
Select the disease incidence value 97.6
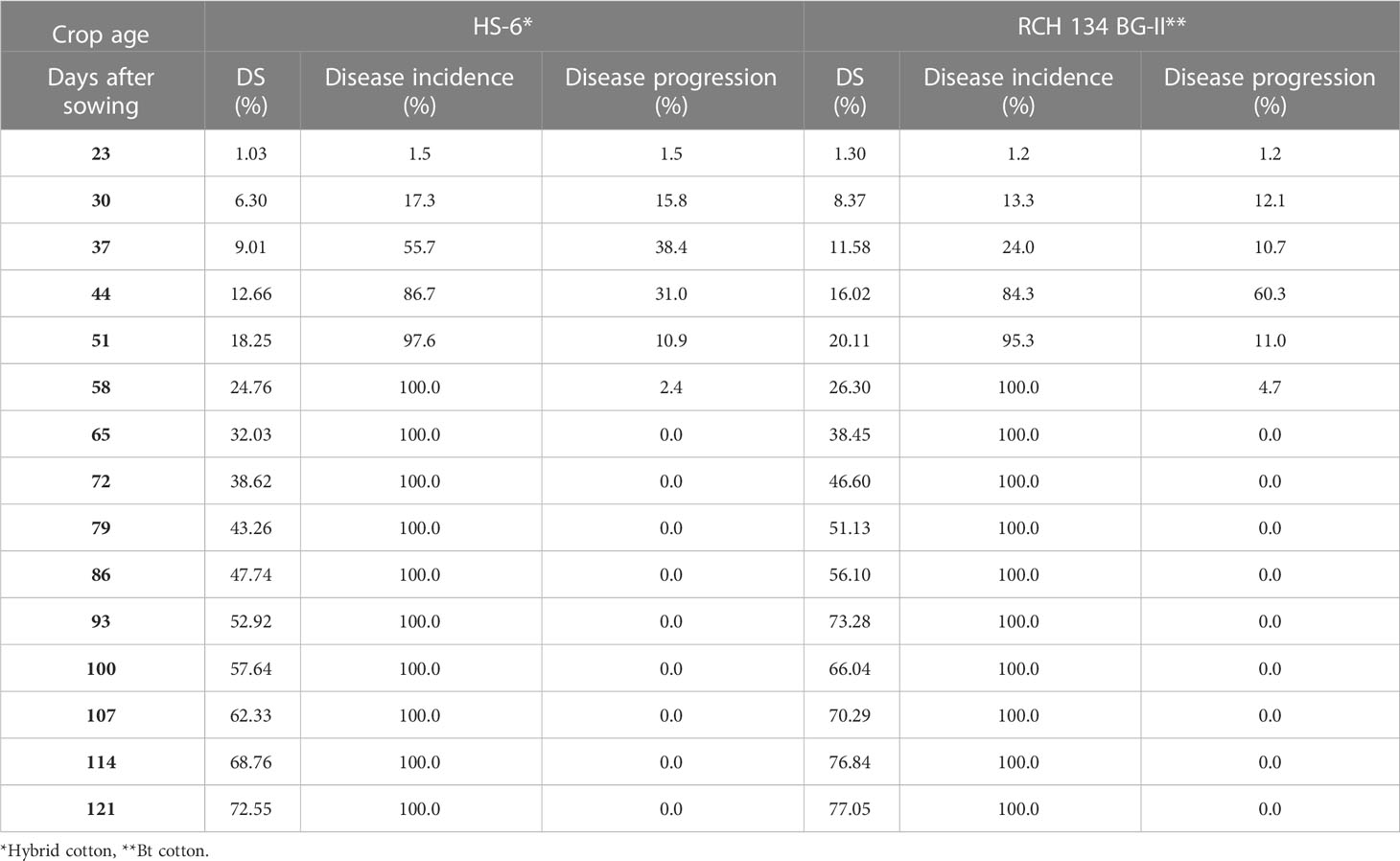420,341
